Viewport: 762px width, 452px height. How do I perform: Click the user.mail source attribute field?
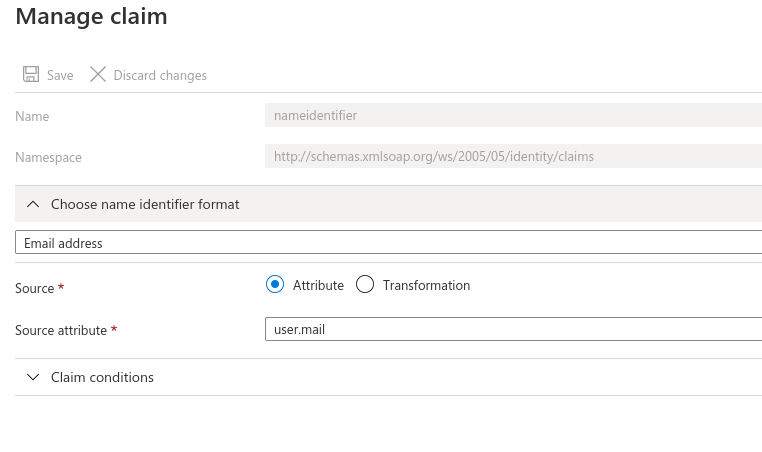pos(512,330)
